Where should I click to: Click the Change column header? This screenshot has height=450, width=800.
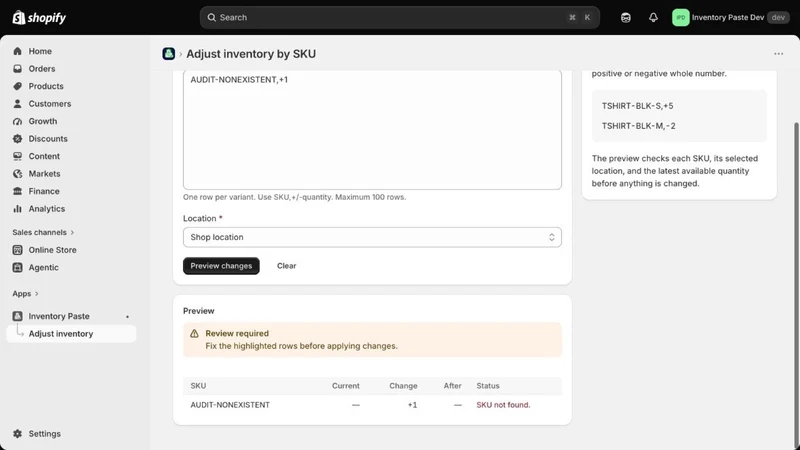403,386
